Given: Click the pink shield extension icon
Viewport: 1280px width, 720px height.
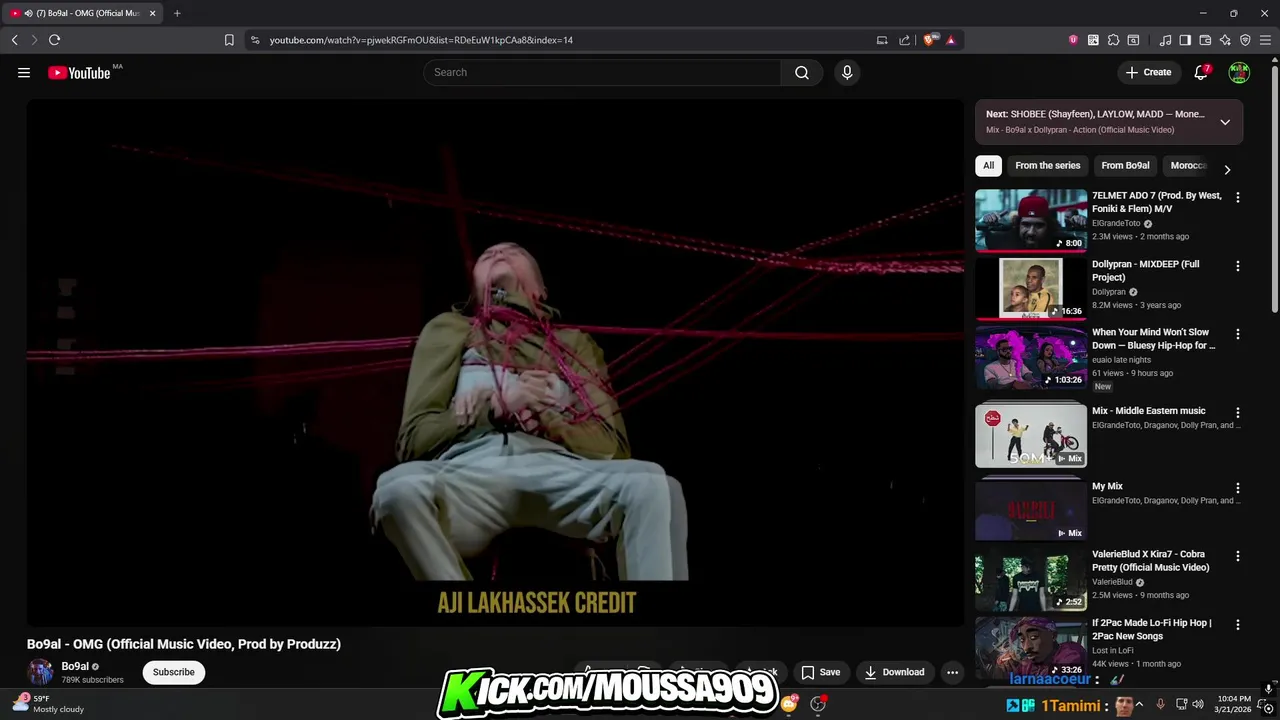Looking at the screenshot, I should coord(1073,40).
